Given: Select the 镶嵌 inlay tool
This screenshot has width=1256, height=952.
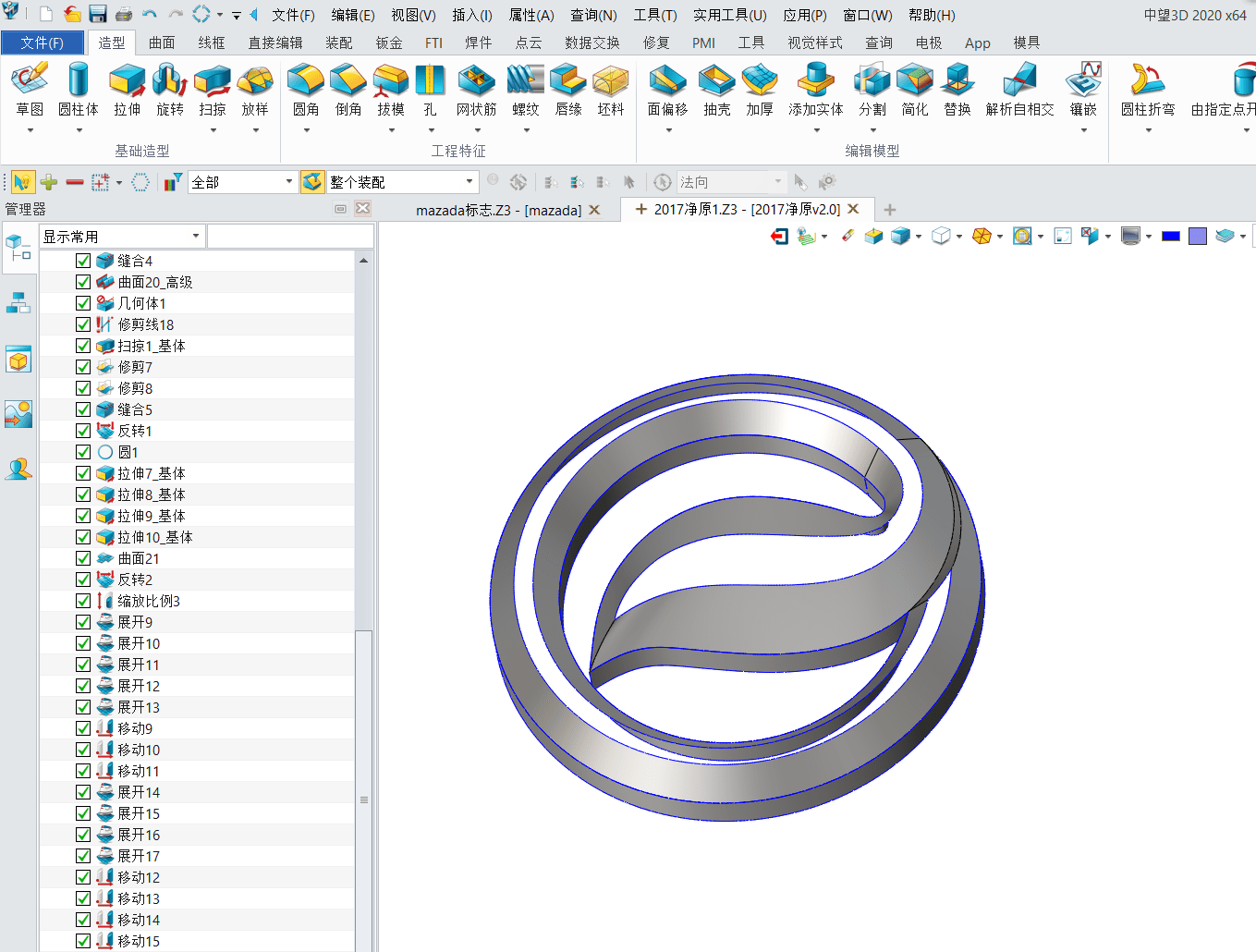Looking at the screenshot, I should click(1083, 90).
